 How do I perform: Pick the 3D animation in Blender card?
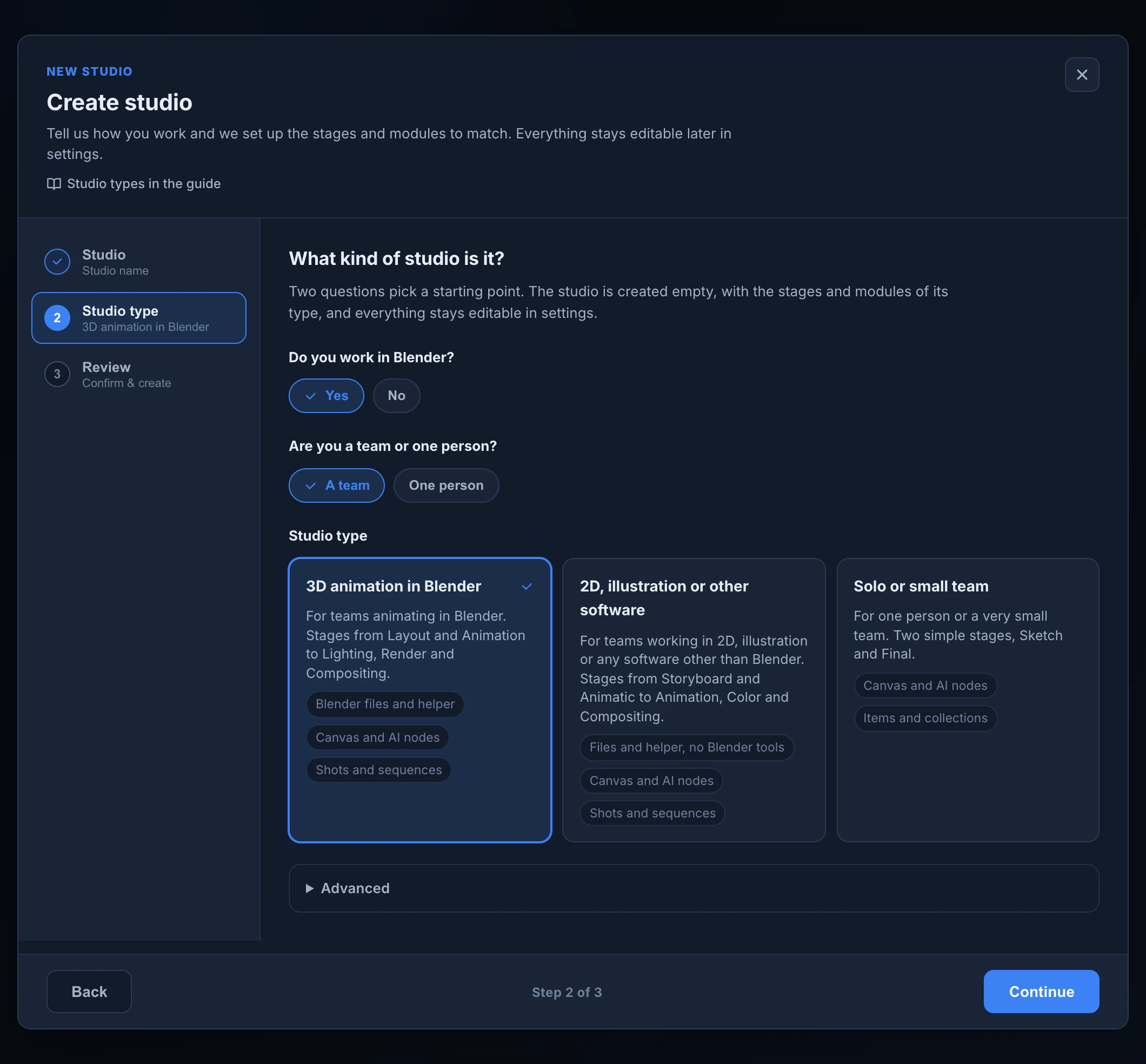click(420, 700)
